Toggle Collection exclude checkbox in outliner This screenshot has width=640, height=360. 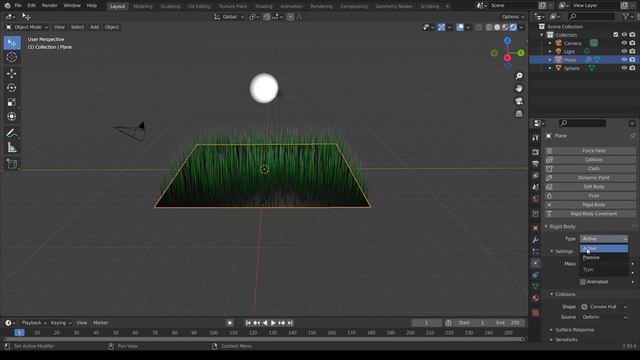[616, 35]
